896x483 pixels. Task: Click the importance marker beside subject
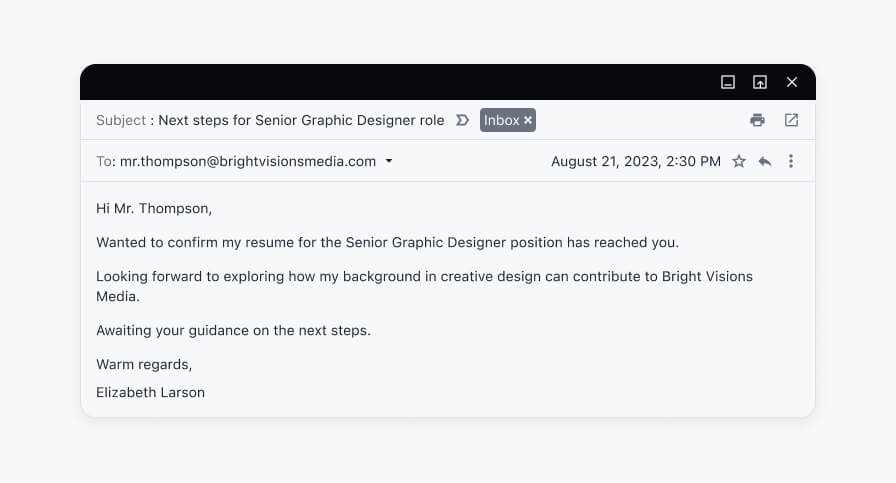pyautogui.click(x=462, y=120)
